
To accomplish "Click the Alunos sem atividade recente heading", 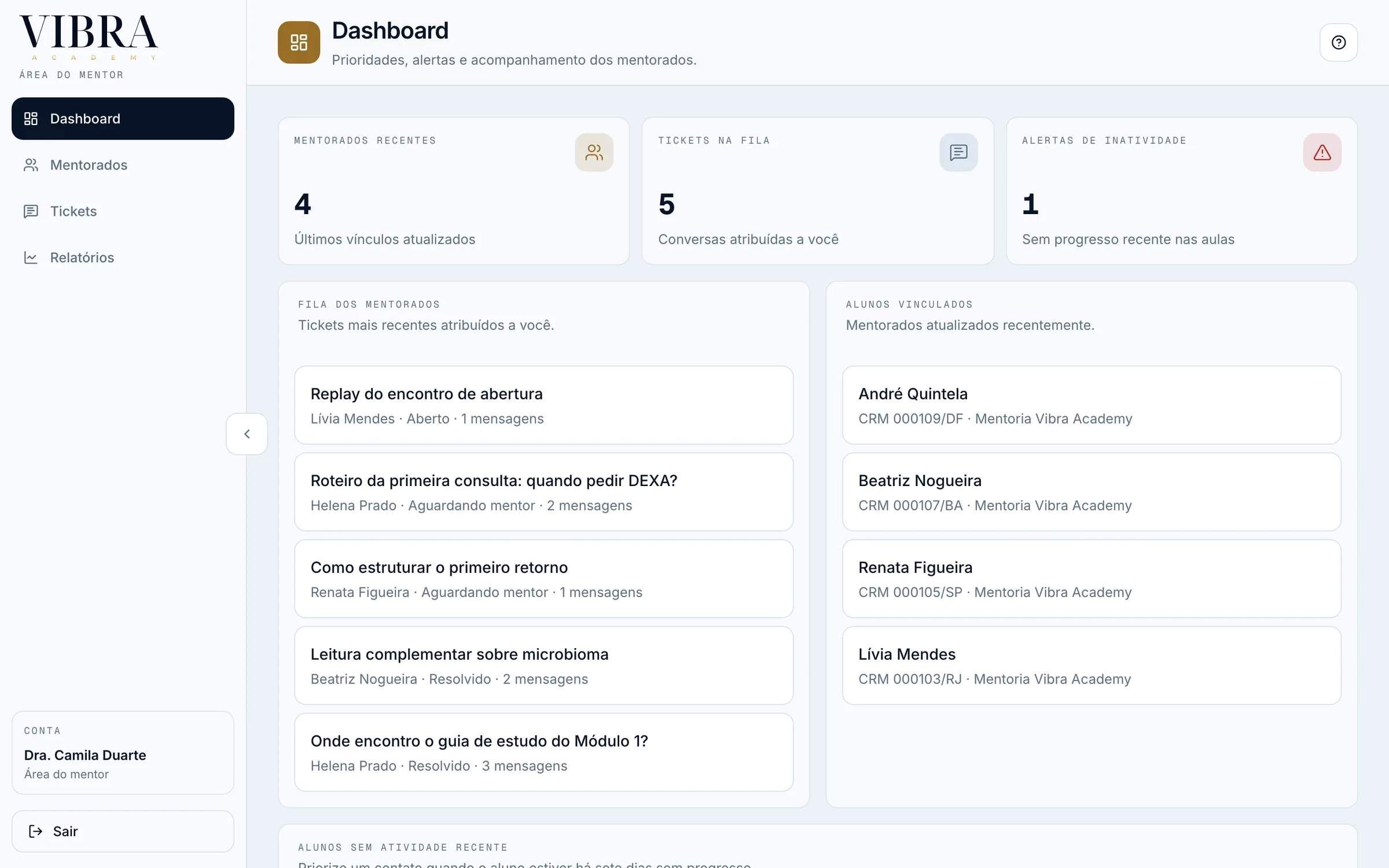I will coord(403,847).
